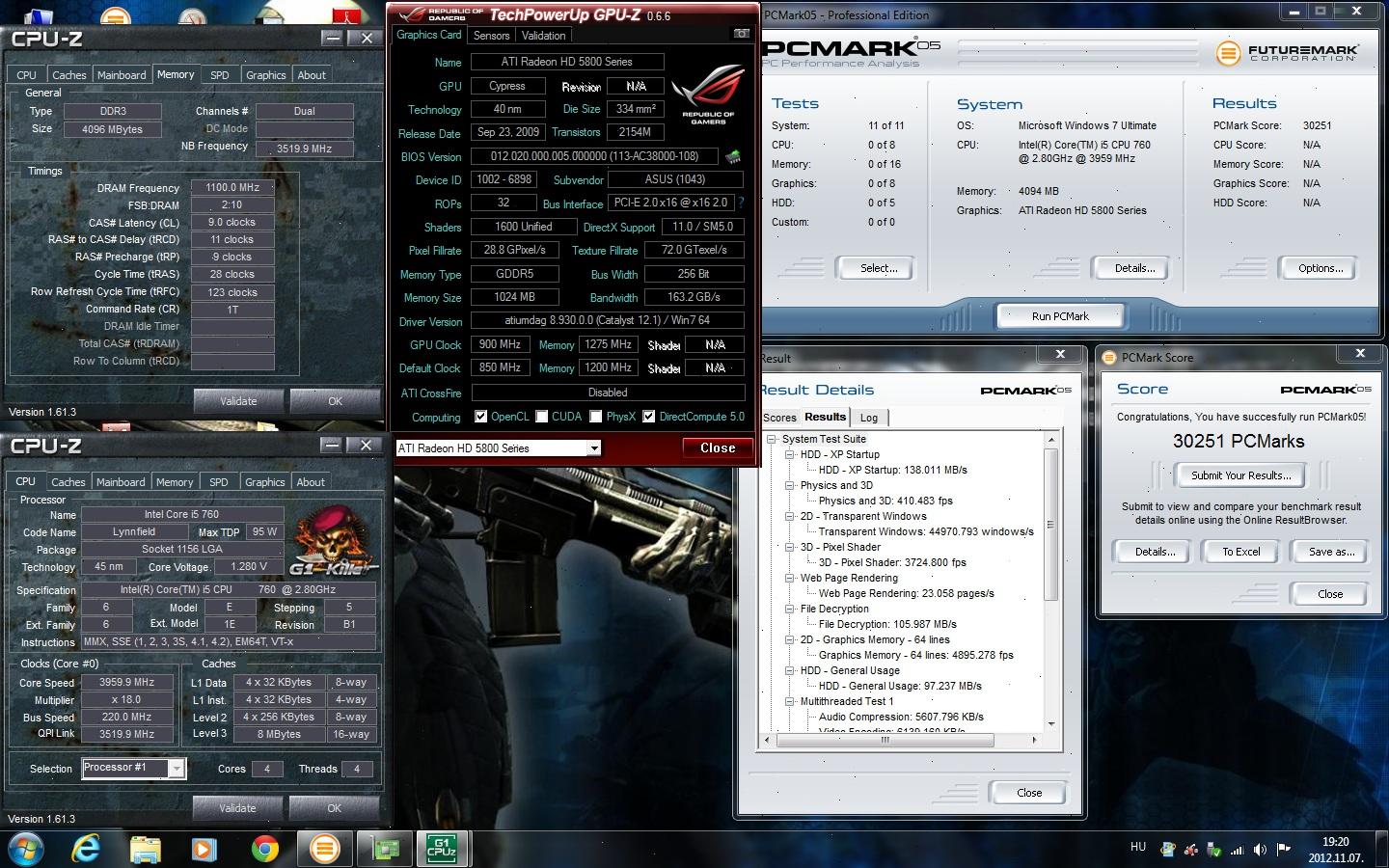Open the Windows Start menu orb
Viewport: 1389px width, 868px height.
[x=26, y=849]
